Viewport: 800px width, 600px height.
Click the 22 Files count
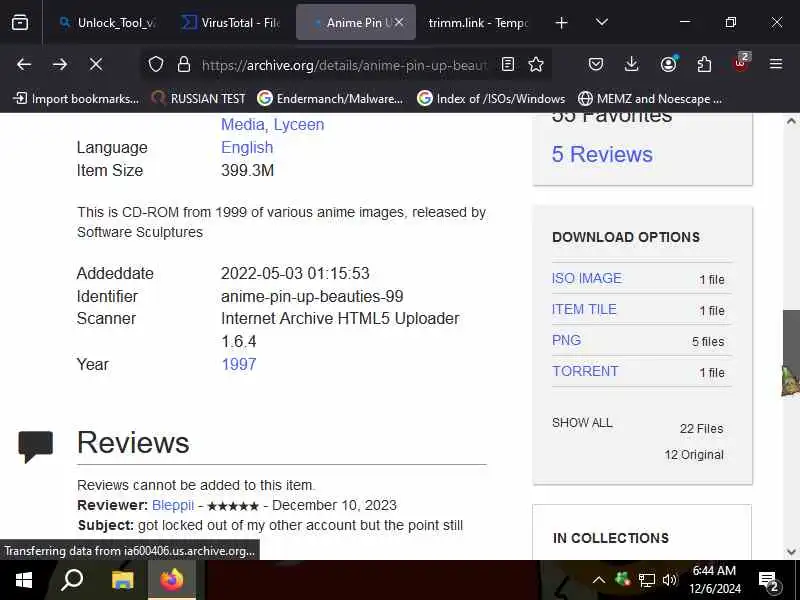click(701, 429)
